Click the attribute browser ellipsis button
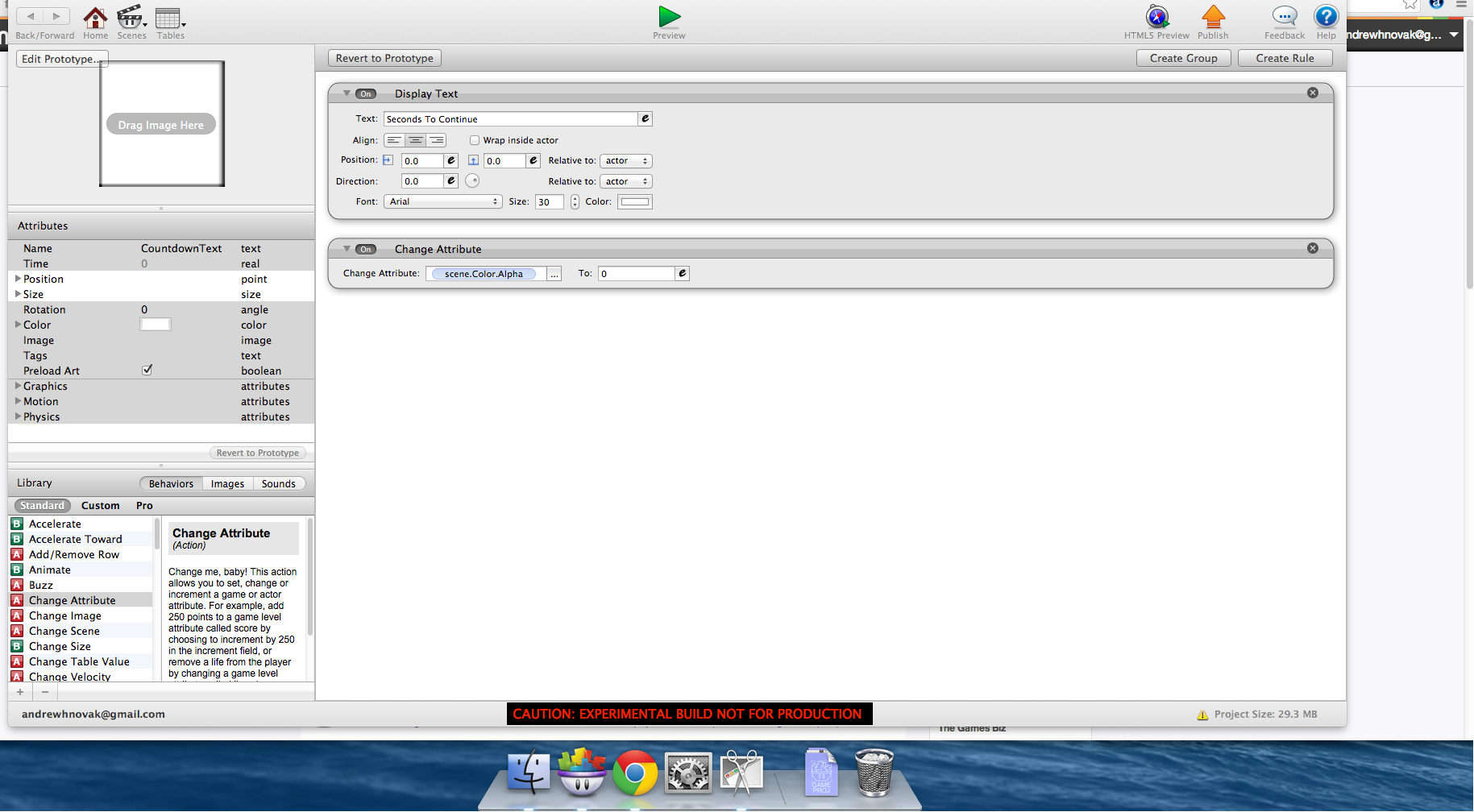Viewport: 1474px width, 812px height. pyautogui.click(x=554, y=274)
